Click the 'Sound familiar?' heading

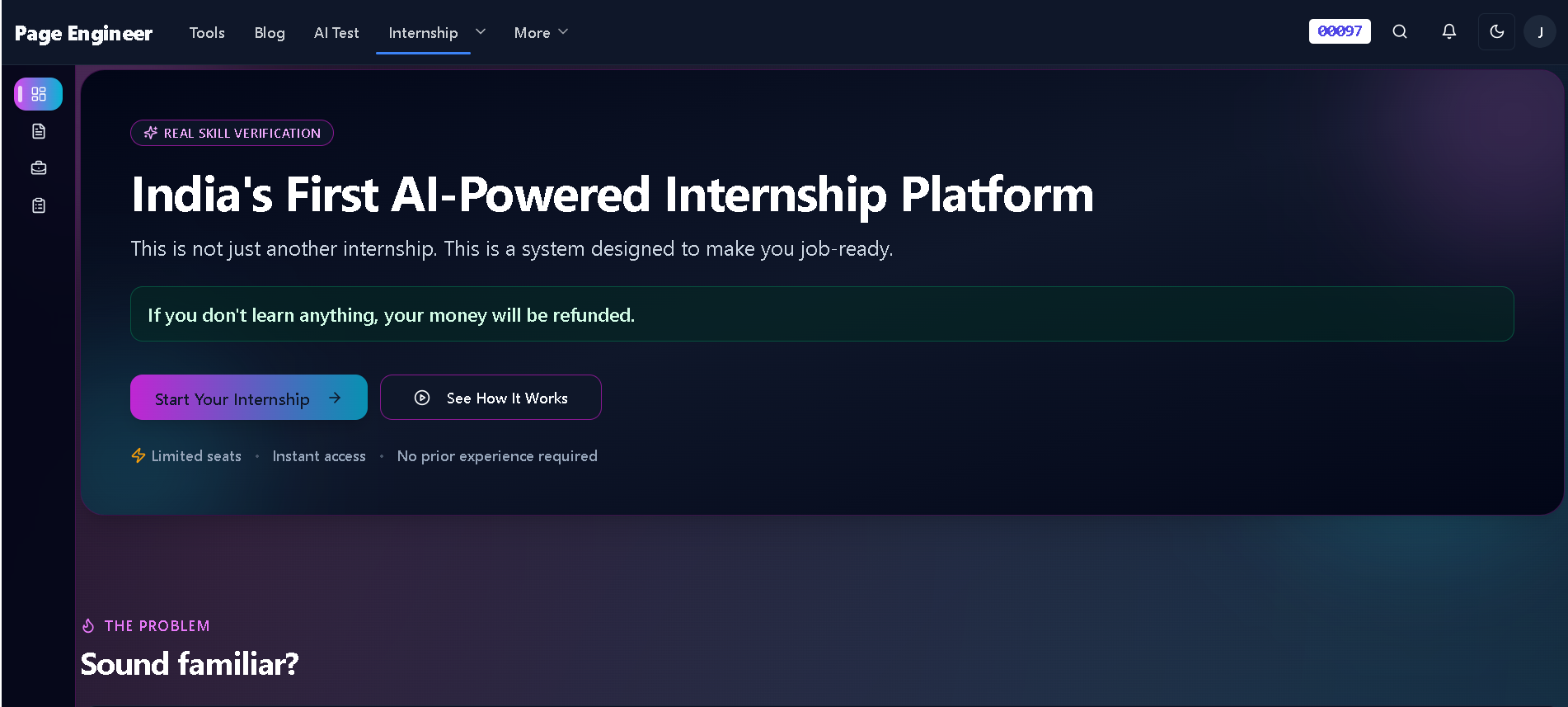pyautogui.click(x=190, y=664)
